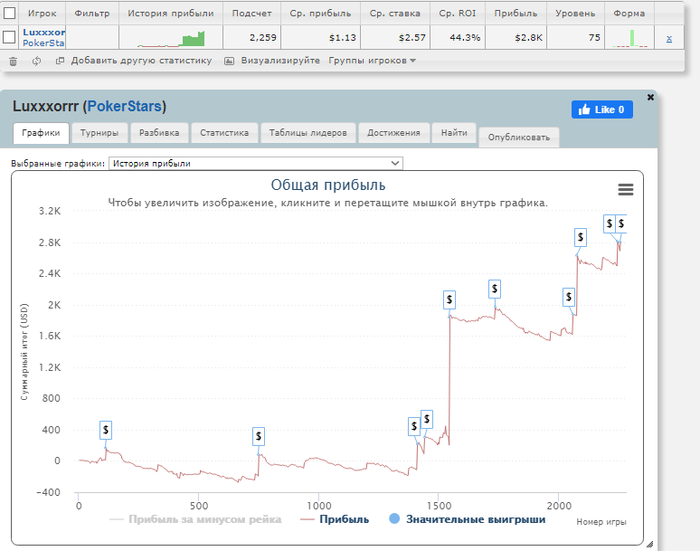Open the 'Статистика' tab
This screenshot has height=551, width=700.
tap(224, 133)
